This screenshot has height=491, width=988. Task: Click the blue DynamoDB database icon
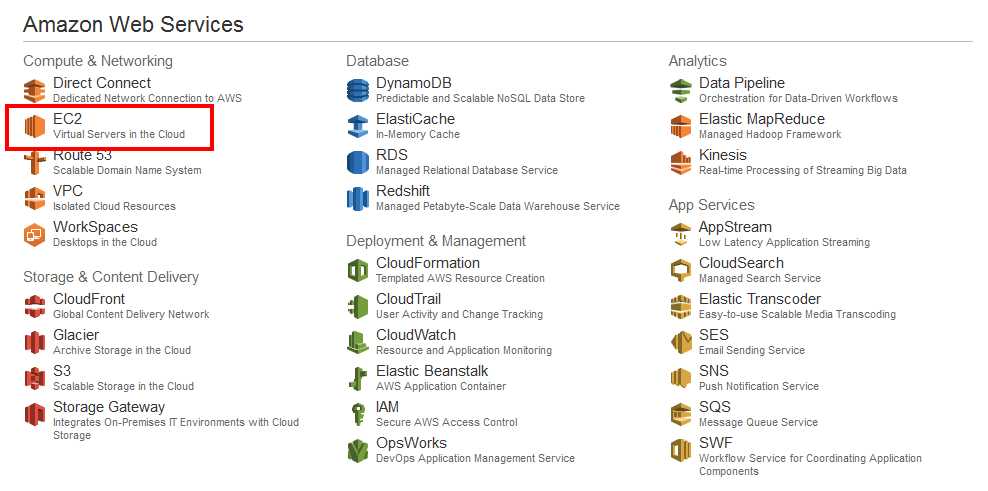[x=358, y=91]
